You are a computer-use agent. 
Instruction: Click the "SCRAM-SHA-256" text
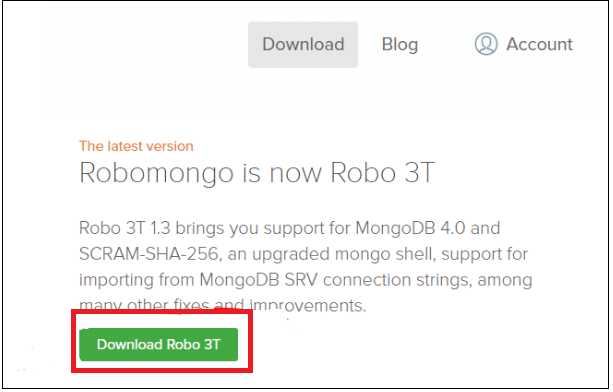pyautogui.click(x=148, y=254)
